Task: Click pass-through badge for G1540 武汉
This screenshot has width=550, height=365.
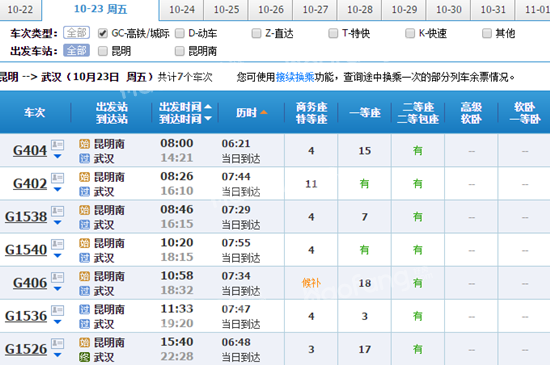Action: (85, 258)
